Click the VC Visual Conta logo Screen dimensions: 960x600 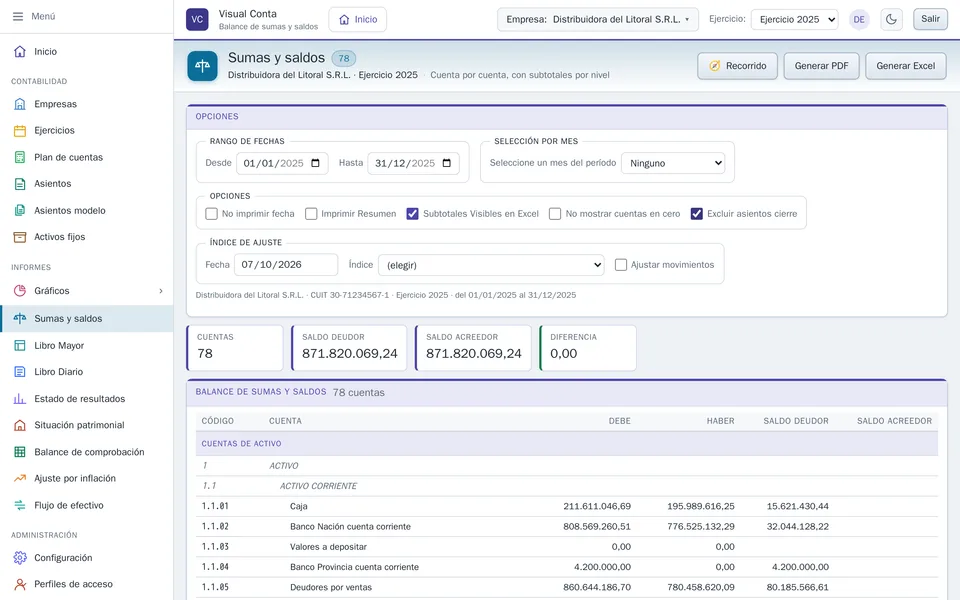(x=197, y=19)
